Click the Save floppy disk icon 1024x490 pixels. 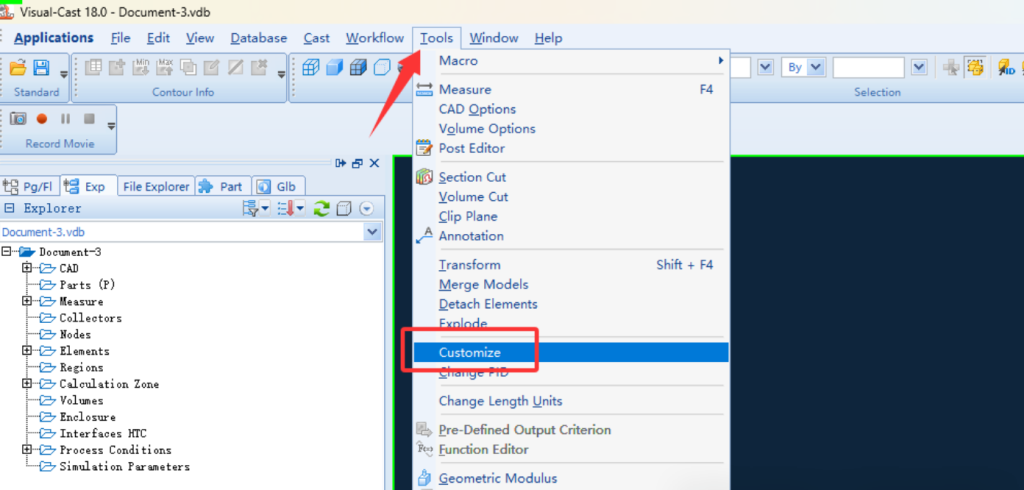(x=41, y=68)
